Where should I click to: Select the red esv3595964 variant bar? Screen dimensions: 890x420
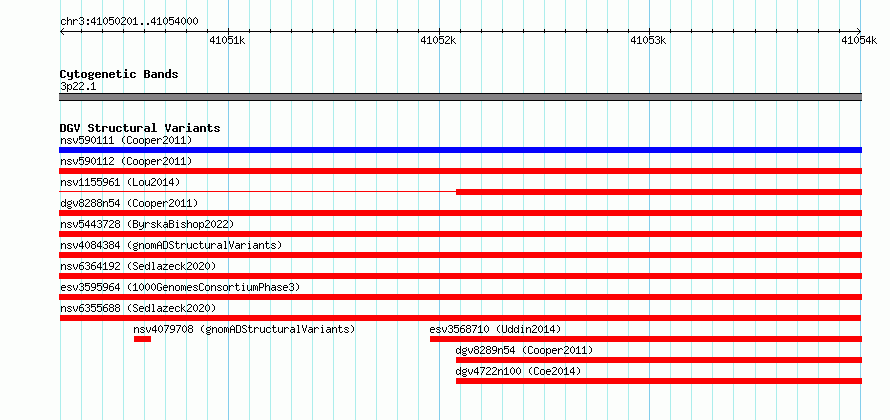tap(460, 297)
